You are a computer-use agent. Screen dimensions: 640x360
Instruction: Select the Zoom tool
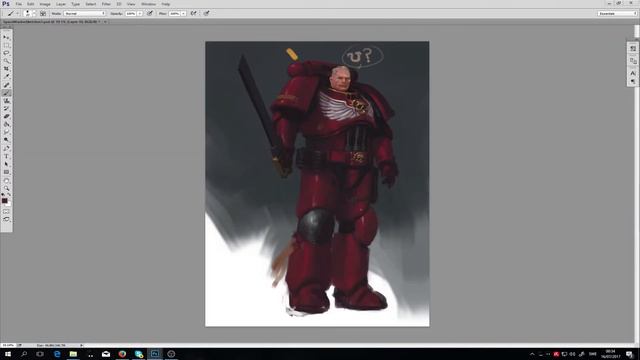click(6, 188)
